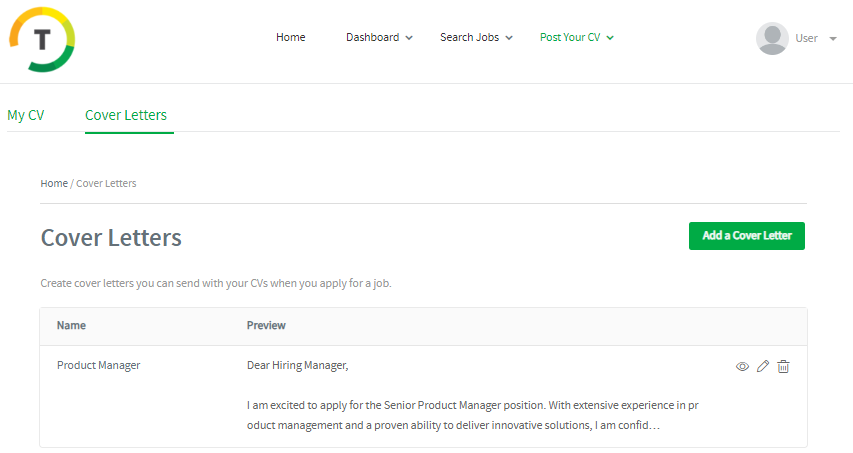Open the Dashboard menu item
853x453 pixels.
tap(372, 37)
